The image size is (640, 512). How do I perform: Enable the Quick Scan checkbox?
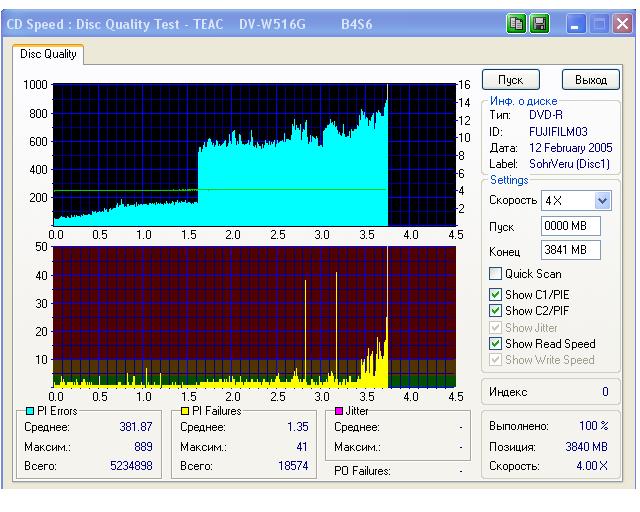(495, 274)
